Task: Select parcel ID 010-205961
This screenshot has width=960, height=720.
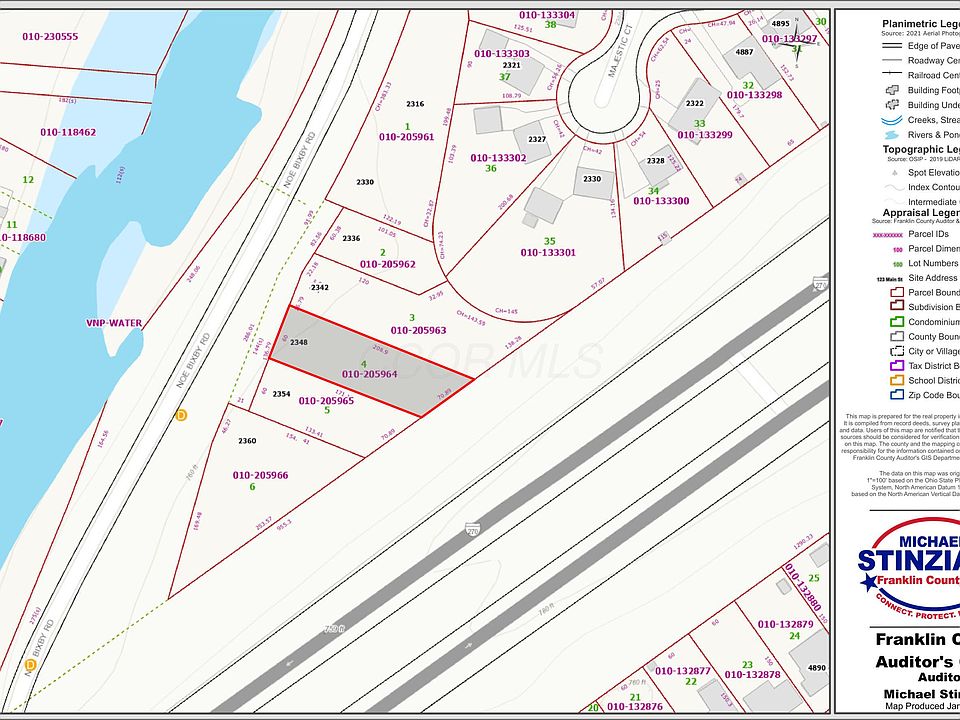Action: click(407, 137)
